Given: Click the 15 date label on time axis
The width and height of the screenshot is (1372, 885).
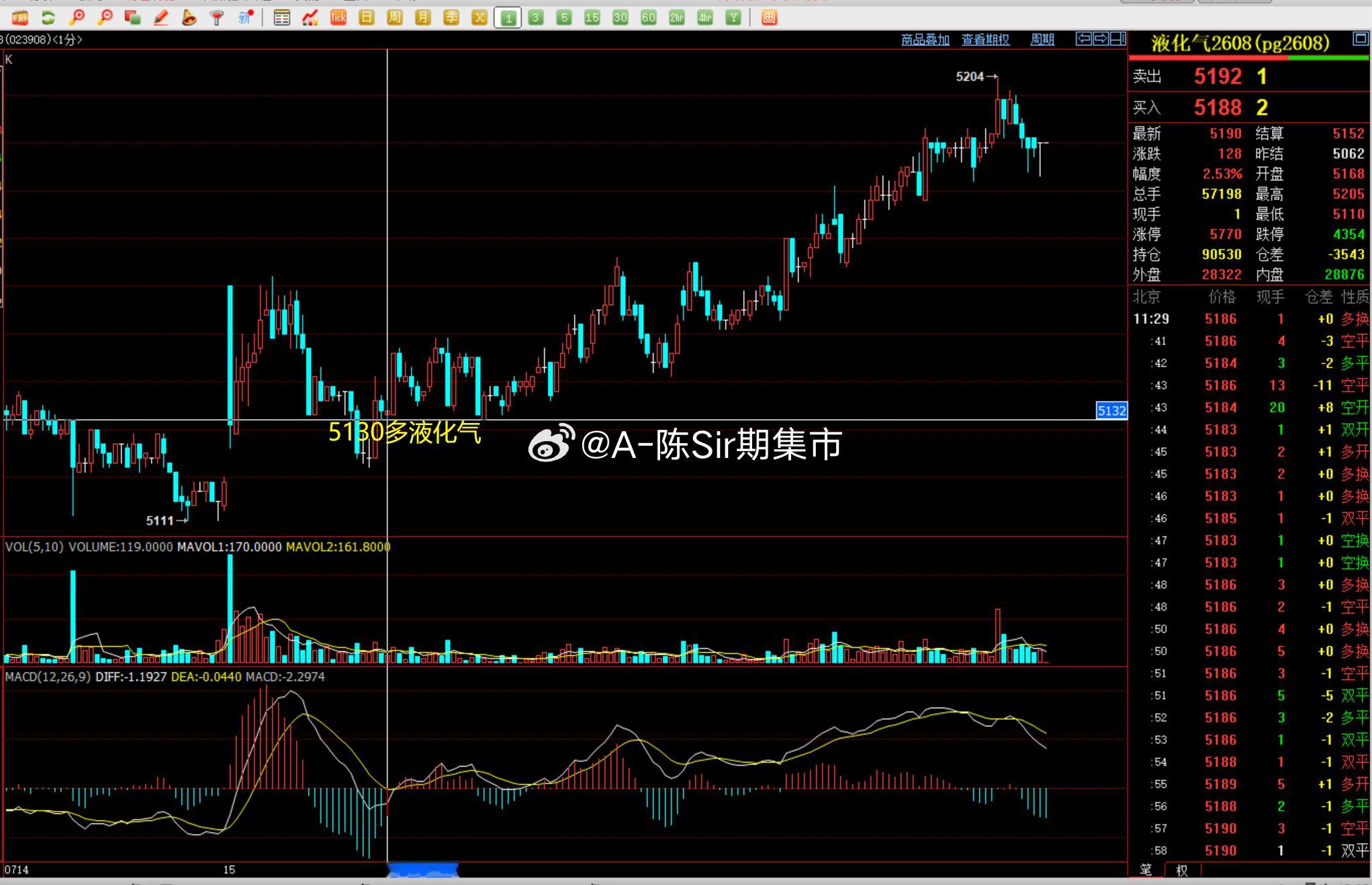Looking at the screenshot, I should click(x=229, y=870).
